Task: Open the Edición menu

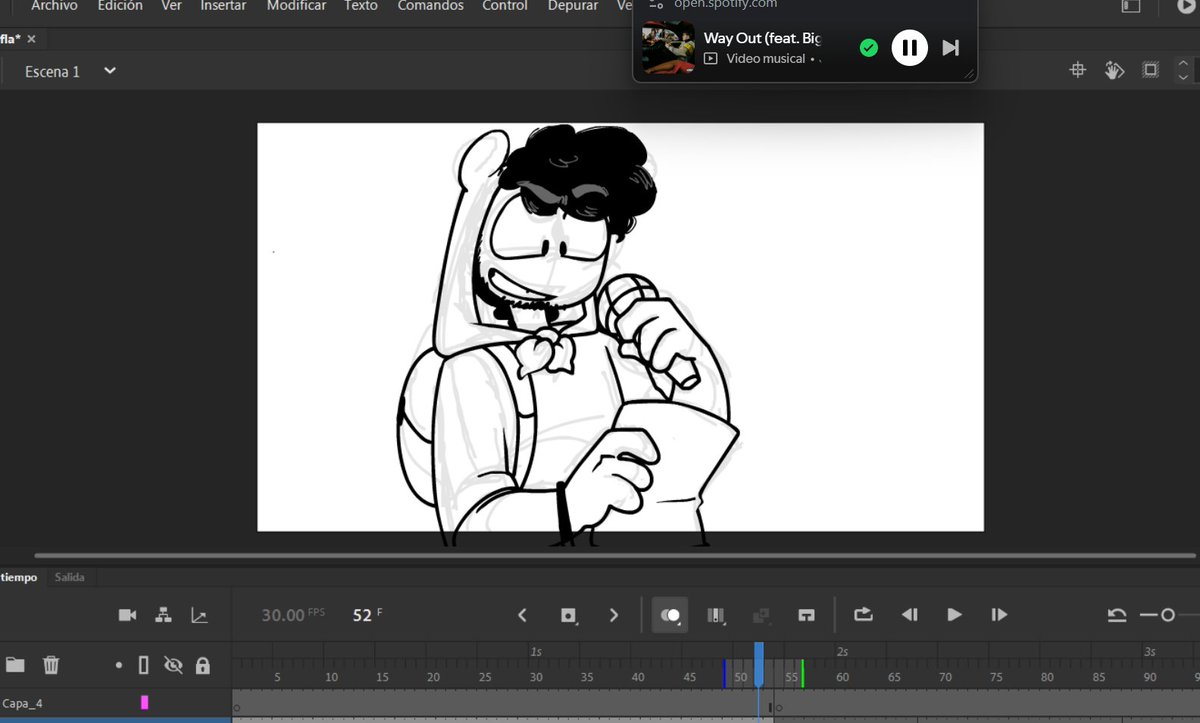Action: coord(120,6)
